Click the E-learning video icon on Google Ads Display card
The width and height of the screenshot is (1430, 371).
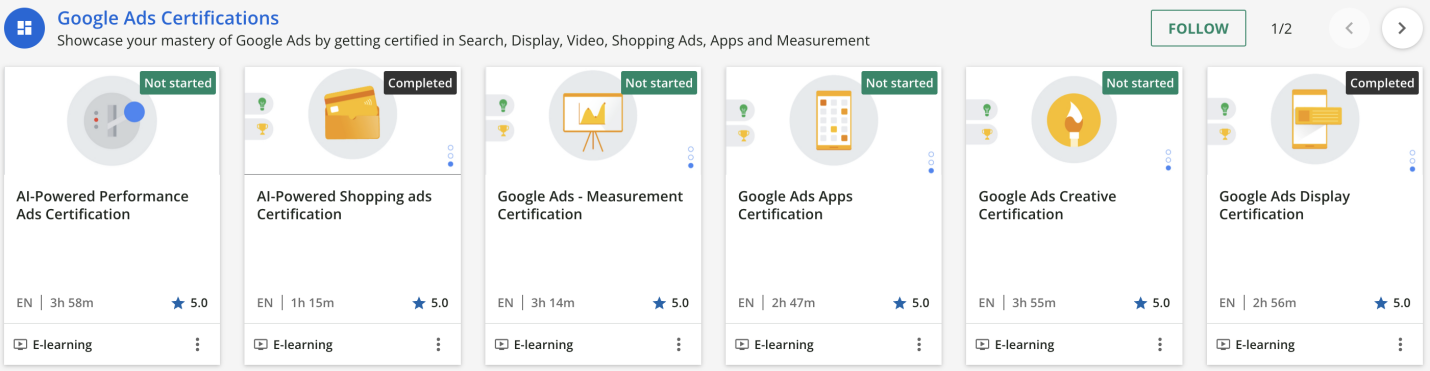pos(1224,344)
